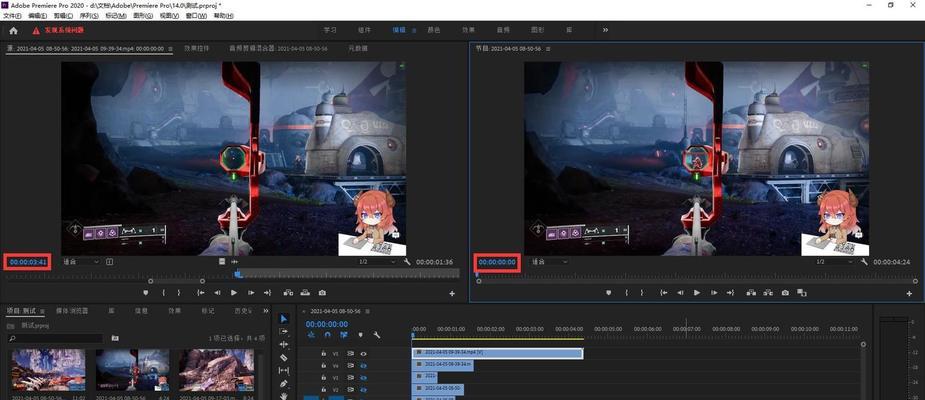925x400 pixels.
Task: Click timeline timecode 00:00:00:00
Action: pyautogui.click(x=327, y=324)
